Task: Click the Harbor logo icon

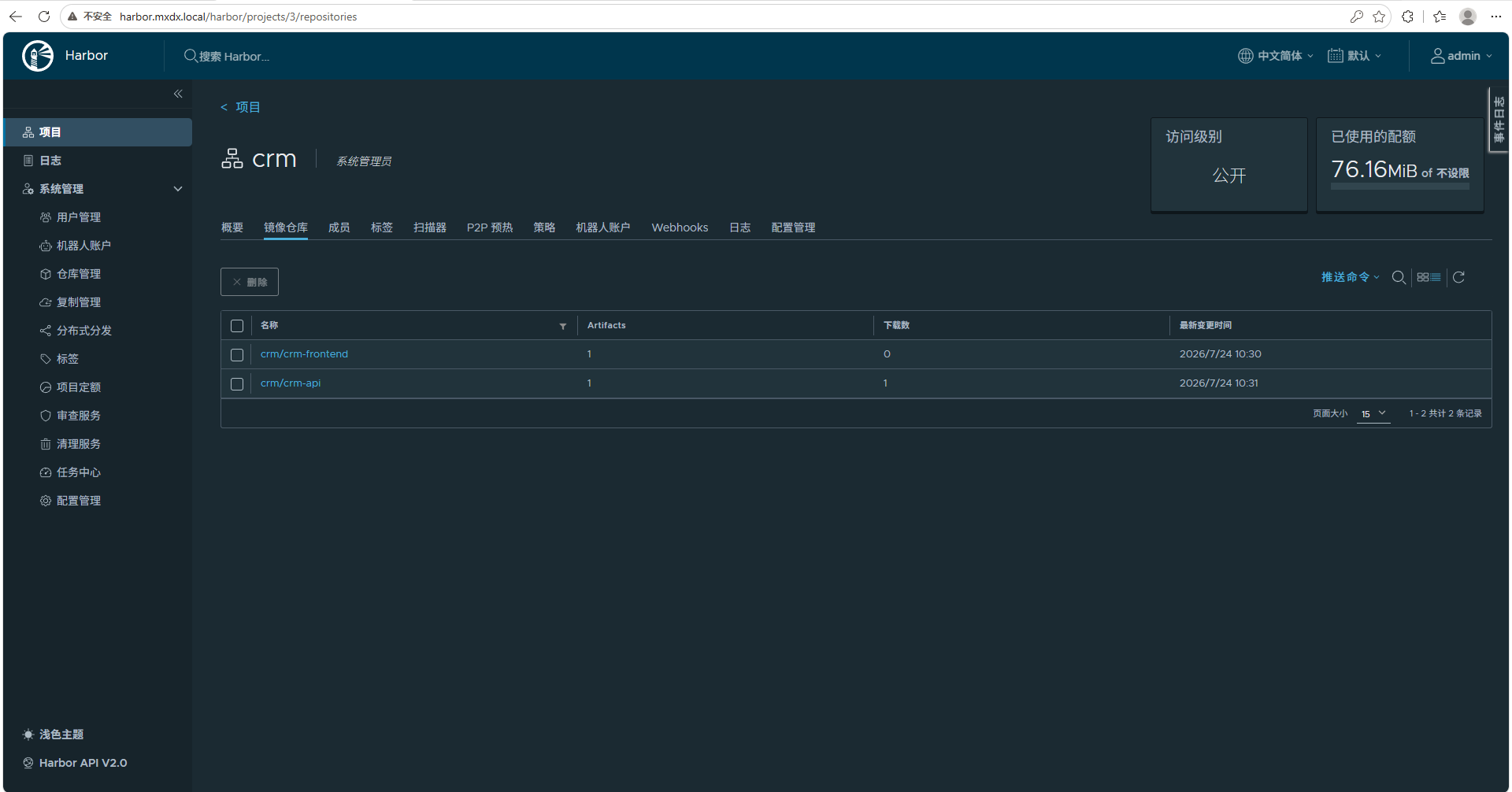Action: pos(38,56)
